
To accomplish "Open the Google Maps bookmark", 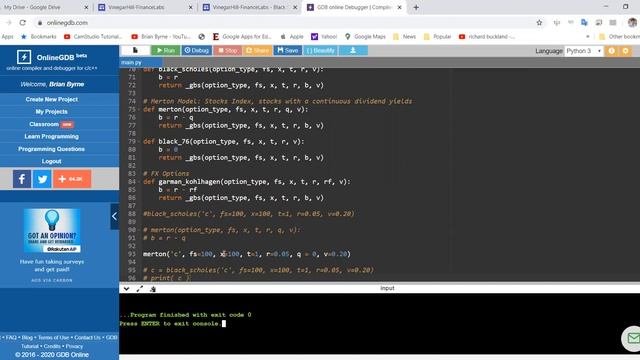I will point(365,37).
